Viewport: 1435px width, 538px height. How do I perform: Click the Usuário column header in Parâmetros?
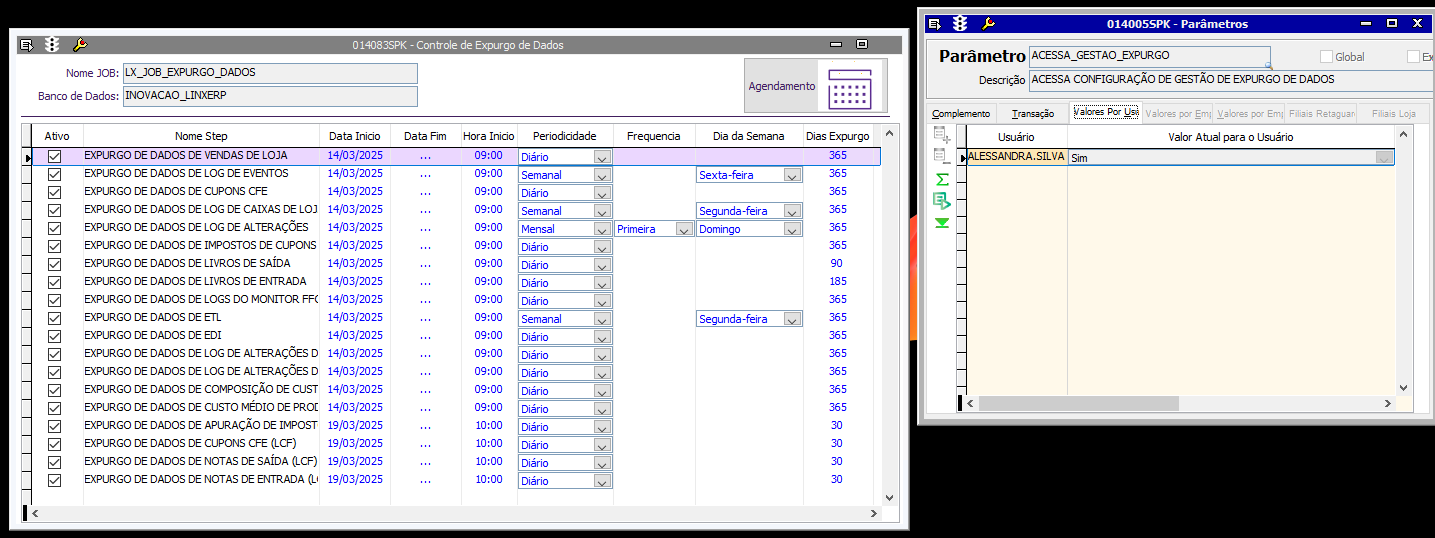(1016, 136)
